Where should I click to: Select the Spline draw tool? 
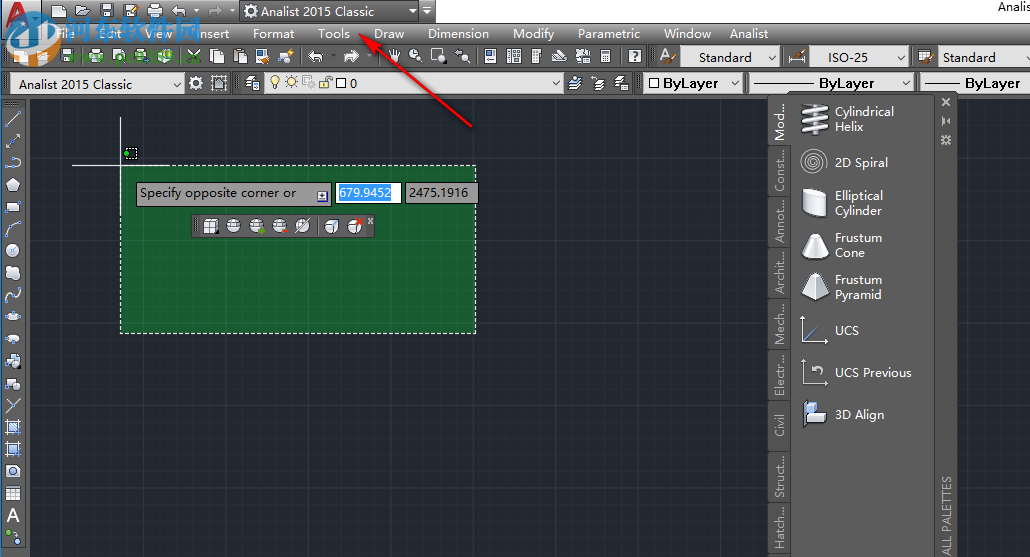12,295
